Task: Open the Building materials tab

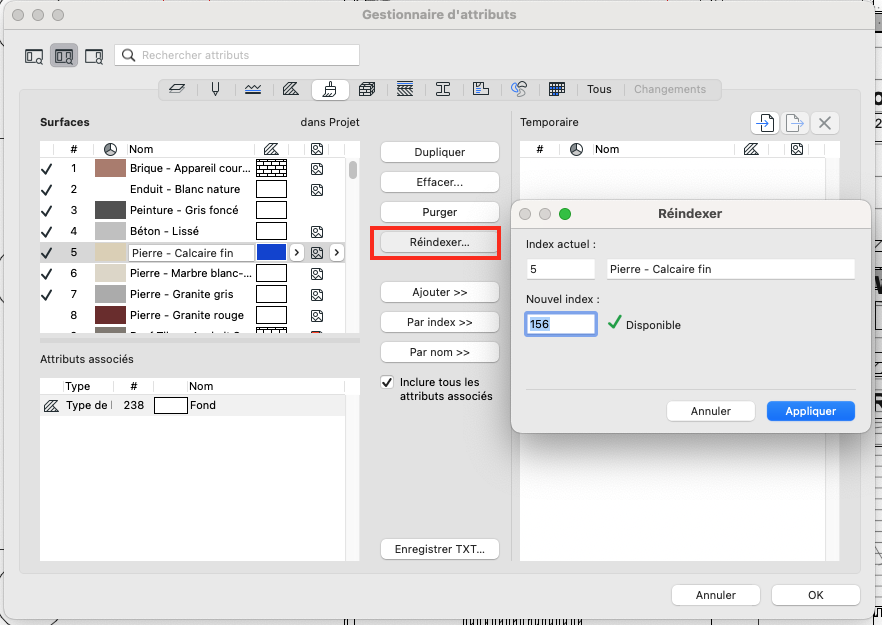Action: [x=367, y=89]
